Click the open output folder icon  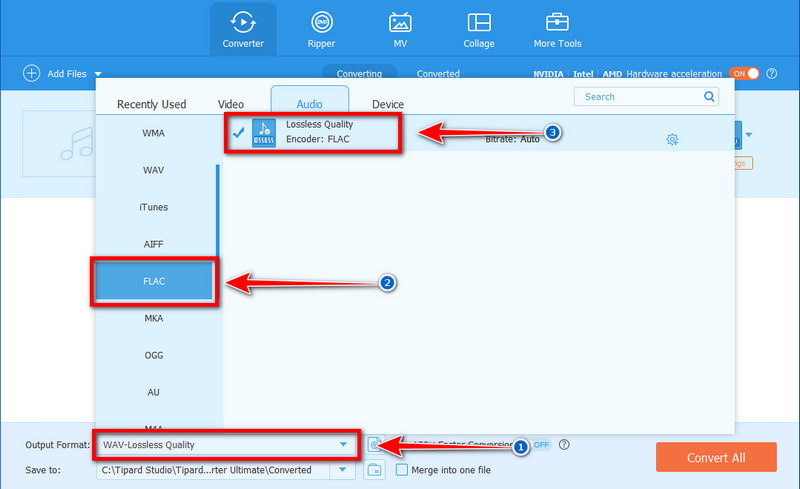pyautogui.click(x=374, y=470)
